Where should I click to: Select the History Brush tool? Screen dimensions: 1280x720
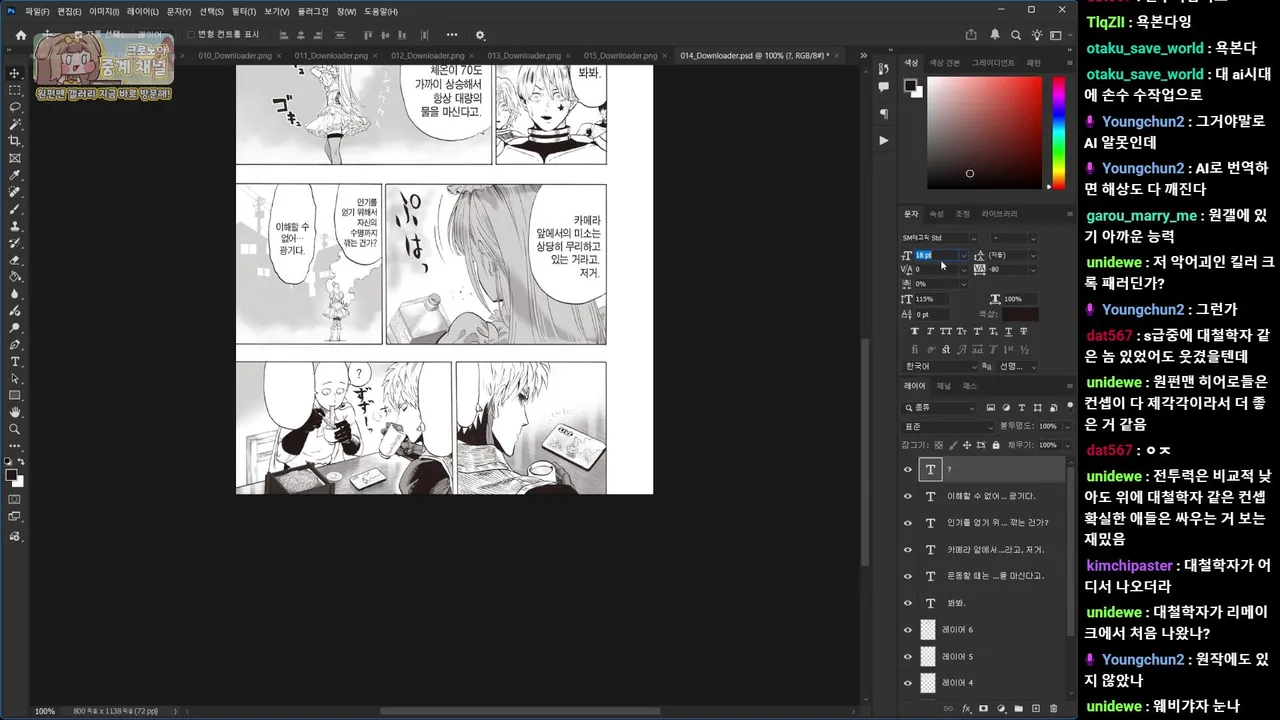pyautogui.click(x=15, y=243)
